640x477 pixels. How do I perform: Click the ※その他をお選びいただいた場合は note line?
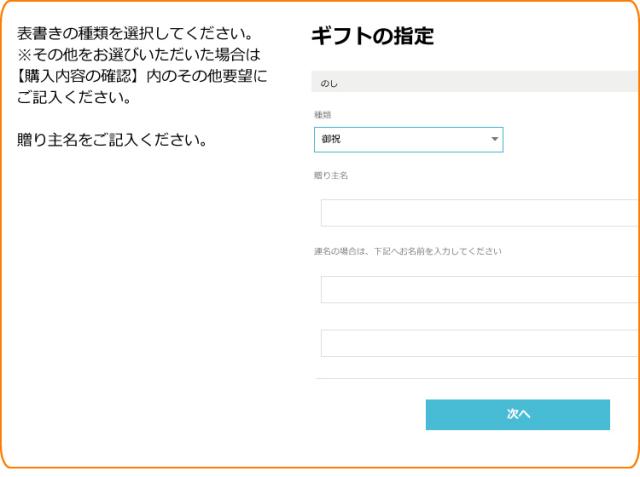[x=138, y=57]
